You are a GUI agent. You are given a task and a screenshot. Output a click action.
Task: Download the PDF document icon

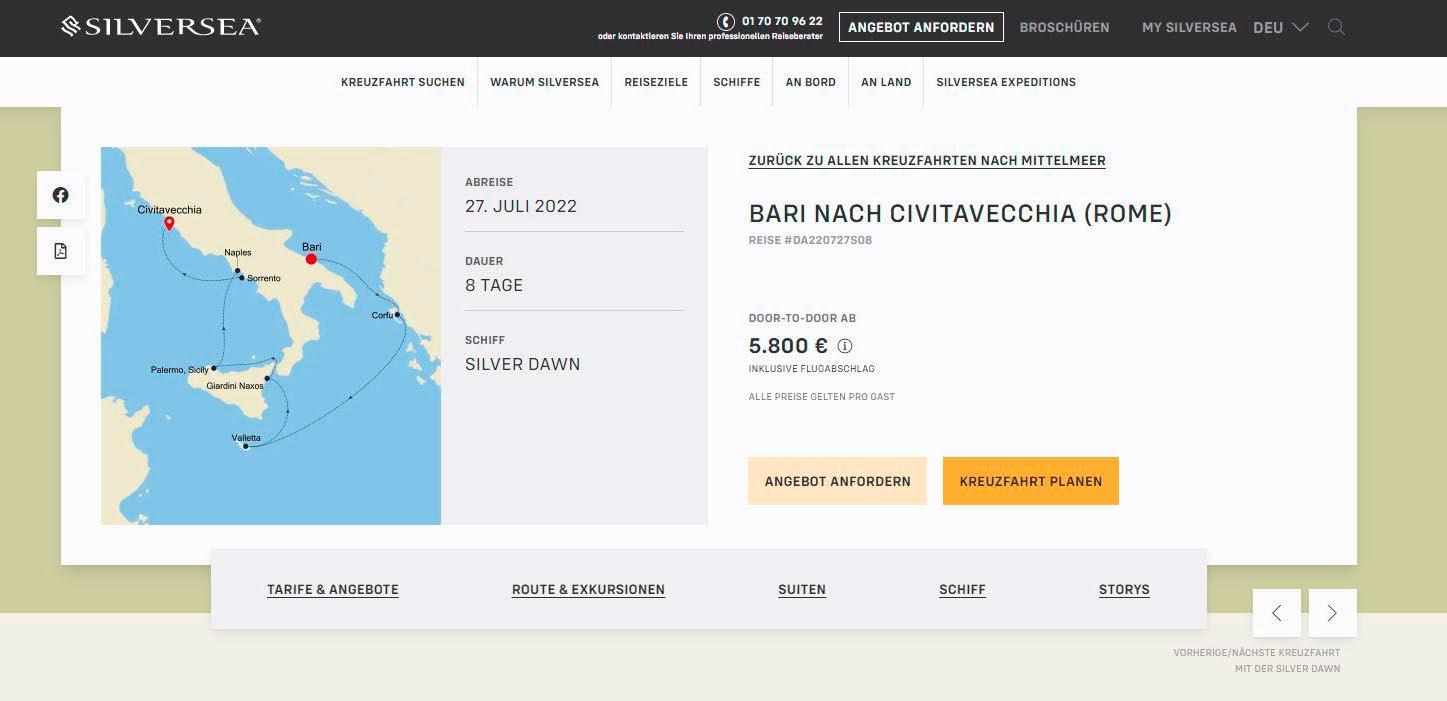coord(61,251)
